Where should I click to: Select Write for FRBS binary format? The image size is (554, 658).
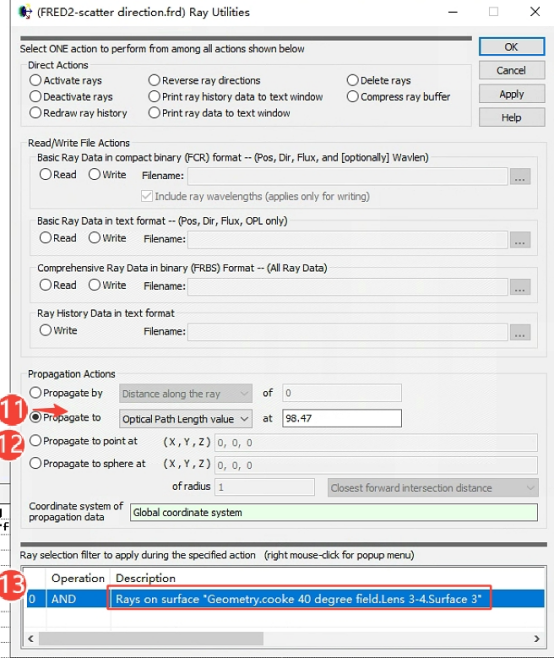[107, 285]
